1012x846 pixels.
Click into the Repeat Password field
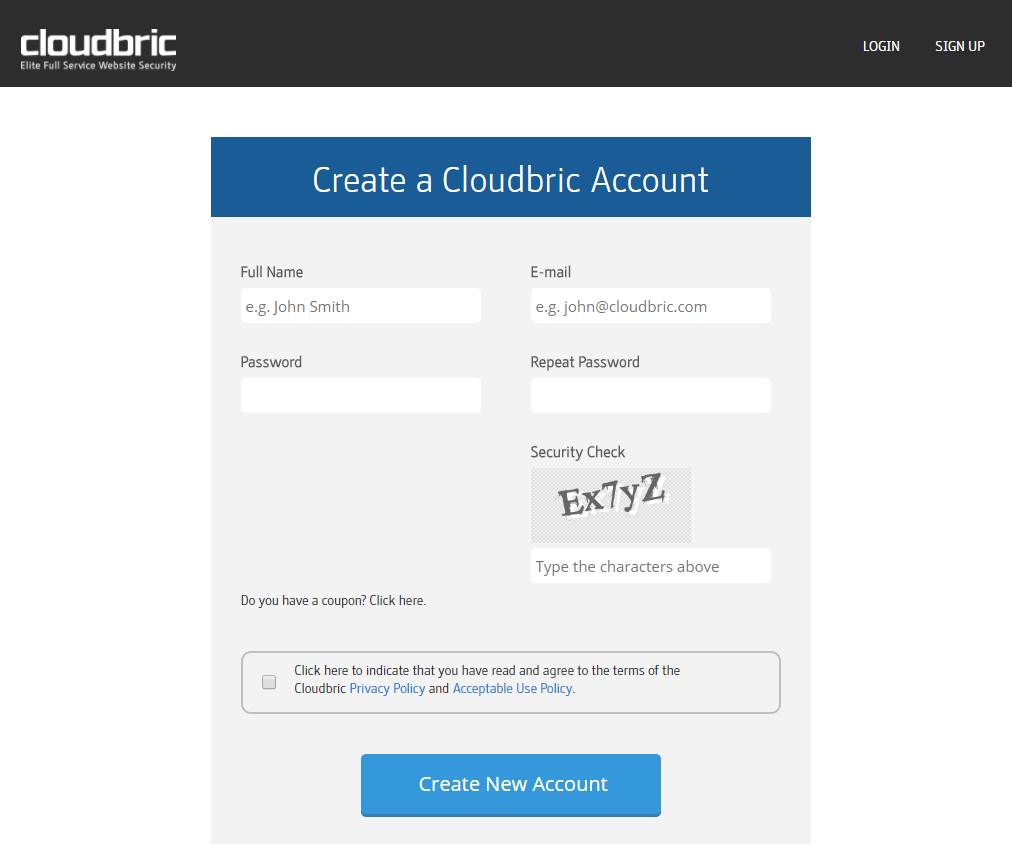pyautogui.click(x=651, y=396)
